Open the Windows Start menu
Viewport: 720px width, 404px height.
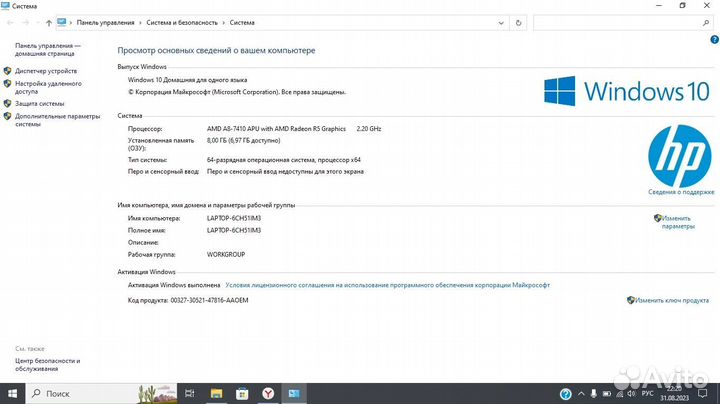click(x=12, y=393)
